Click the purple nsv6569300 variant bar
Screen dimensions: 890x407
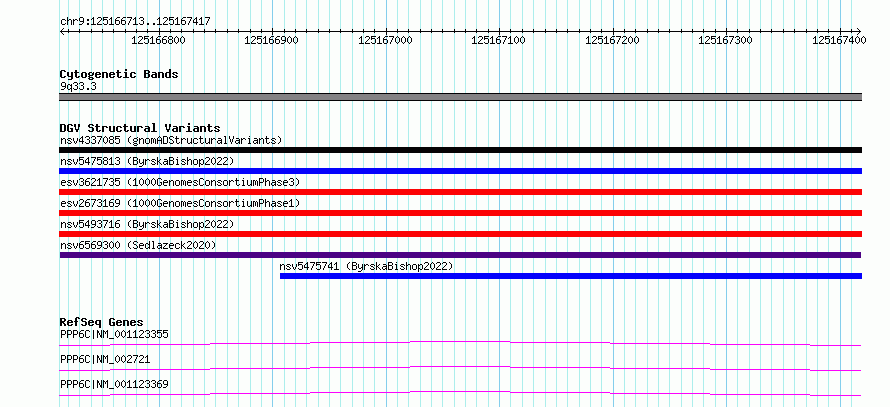pos(461,255)
